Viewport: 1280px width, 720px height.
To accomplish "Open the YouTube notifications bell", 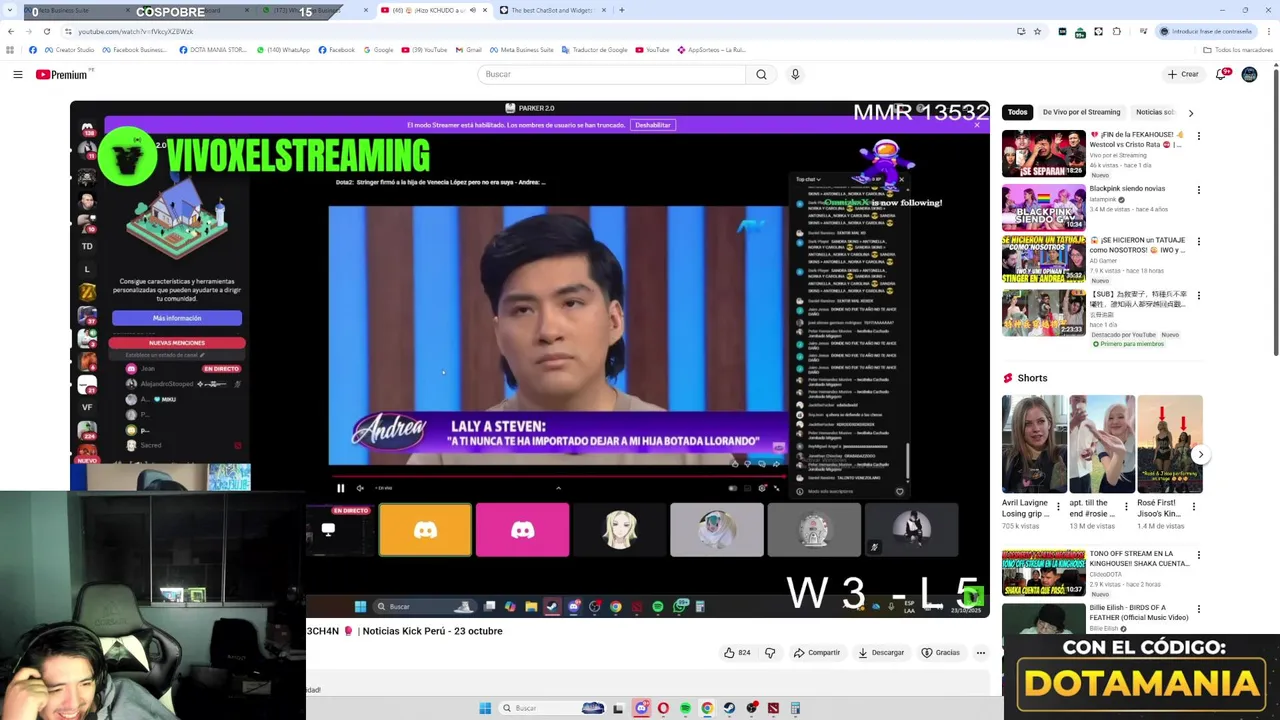I will [x=1221, y=74].
